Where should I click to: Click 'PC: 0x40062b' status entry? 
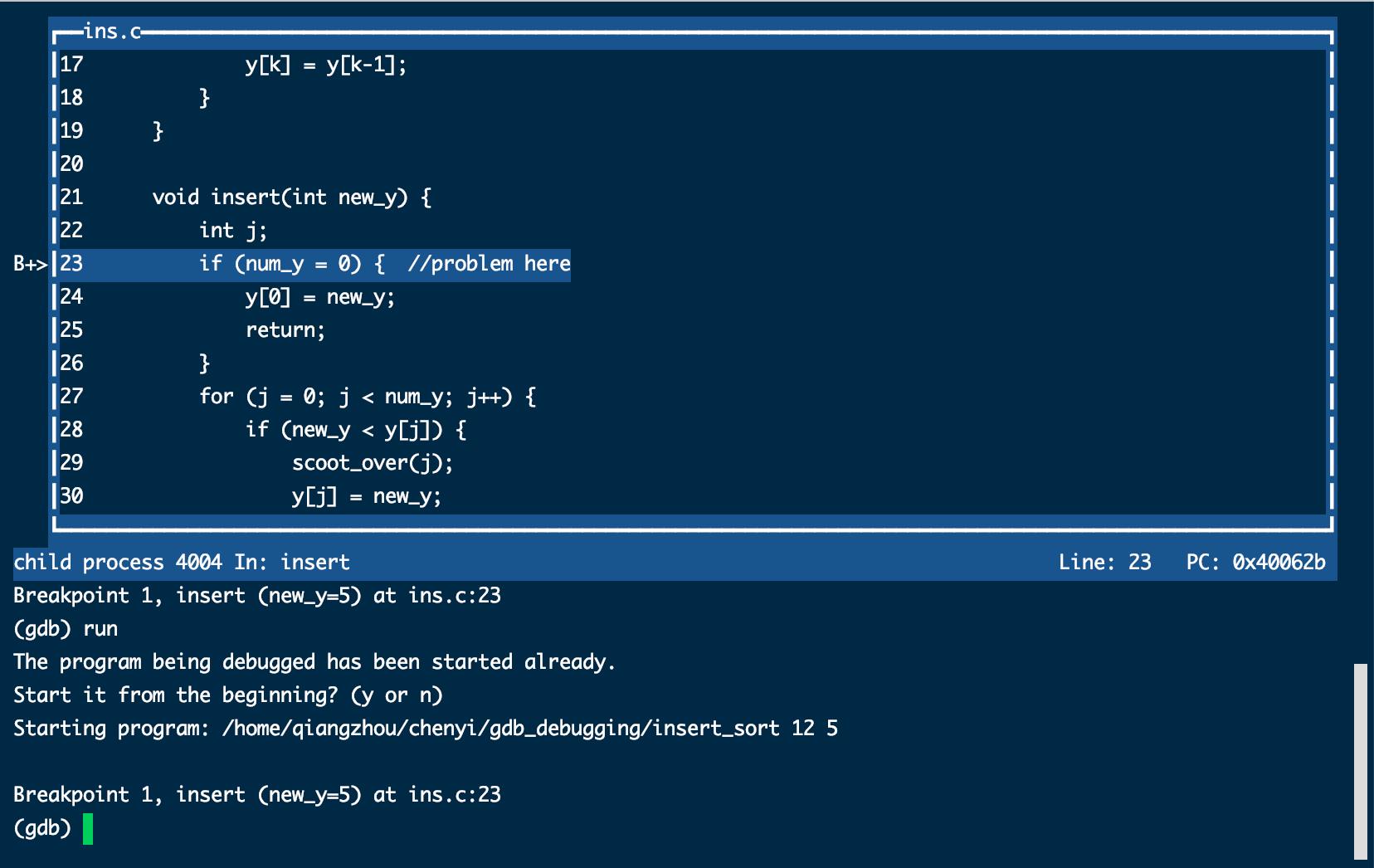coord(1256,563)
